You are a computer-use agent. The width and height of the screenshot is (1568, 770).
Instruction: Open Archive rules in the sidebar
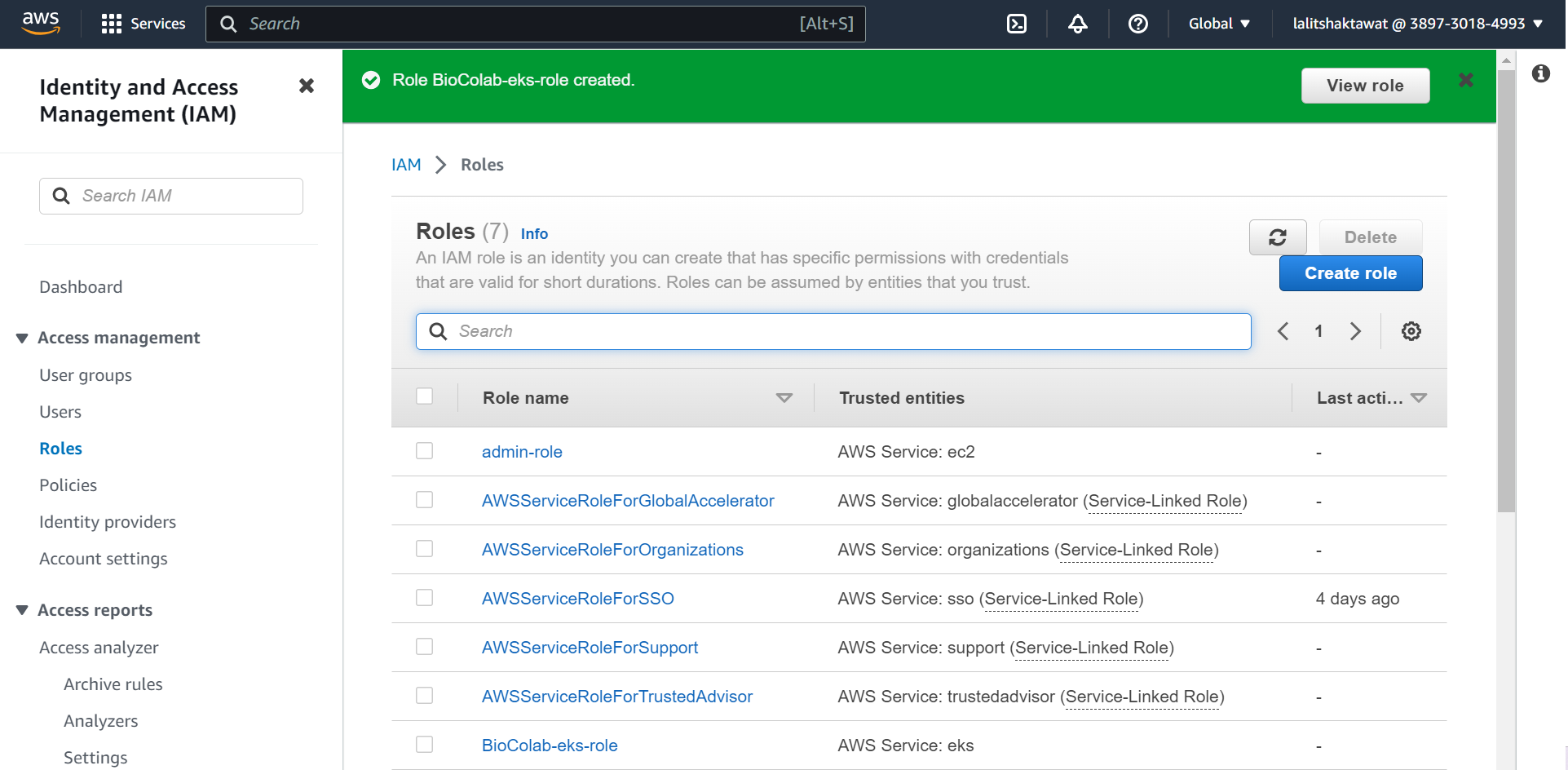[x=113, y=684]
